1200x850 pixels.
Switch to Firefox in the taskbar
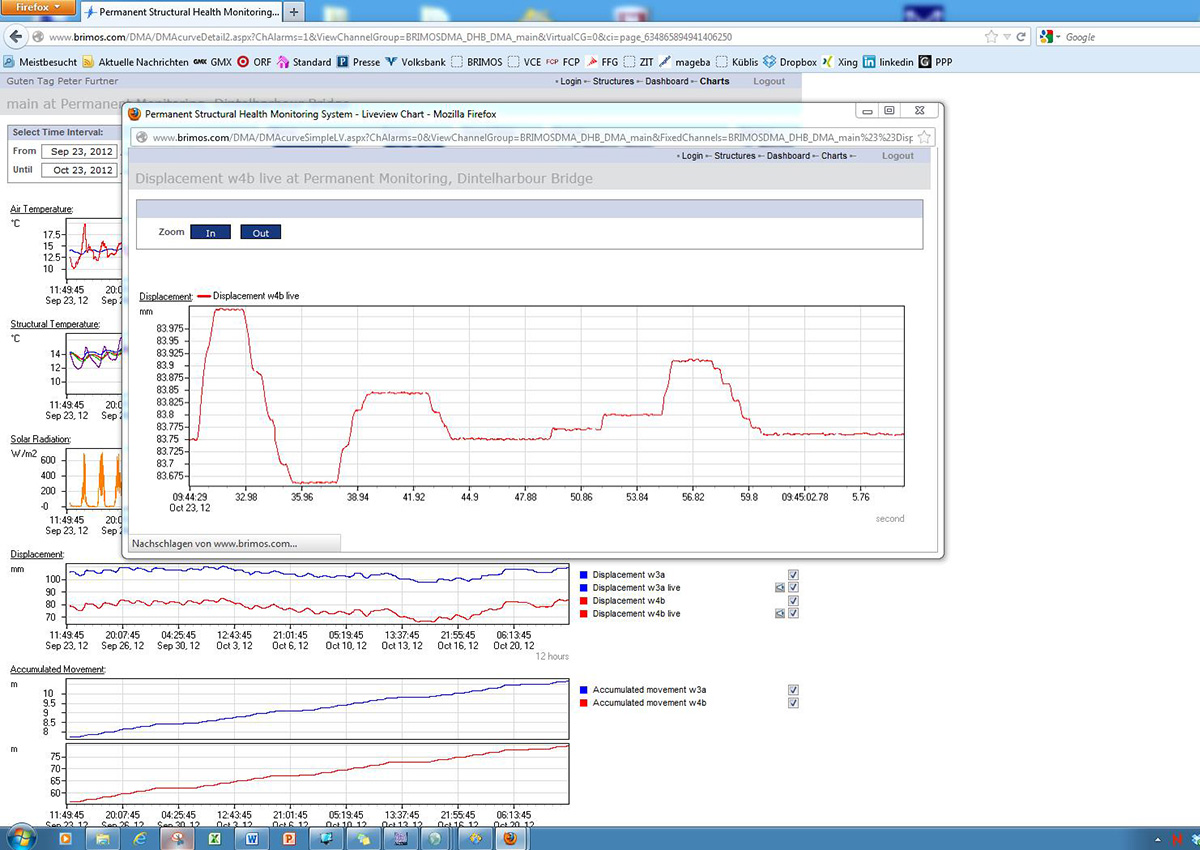[x=510, y=838]
